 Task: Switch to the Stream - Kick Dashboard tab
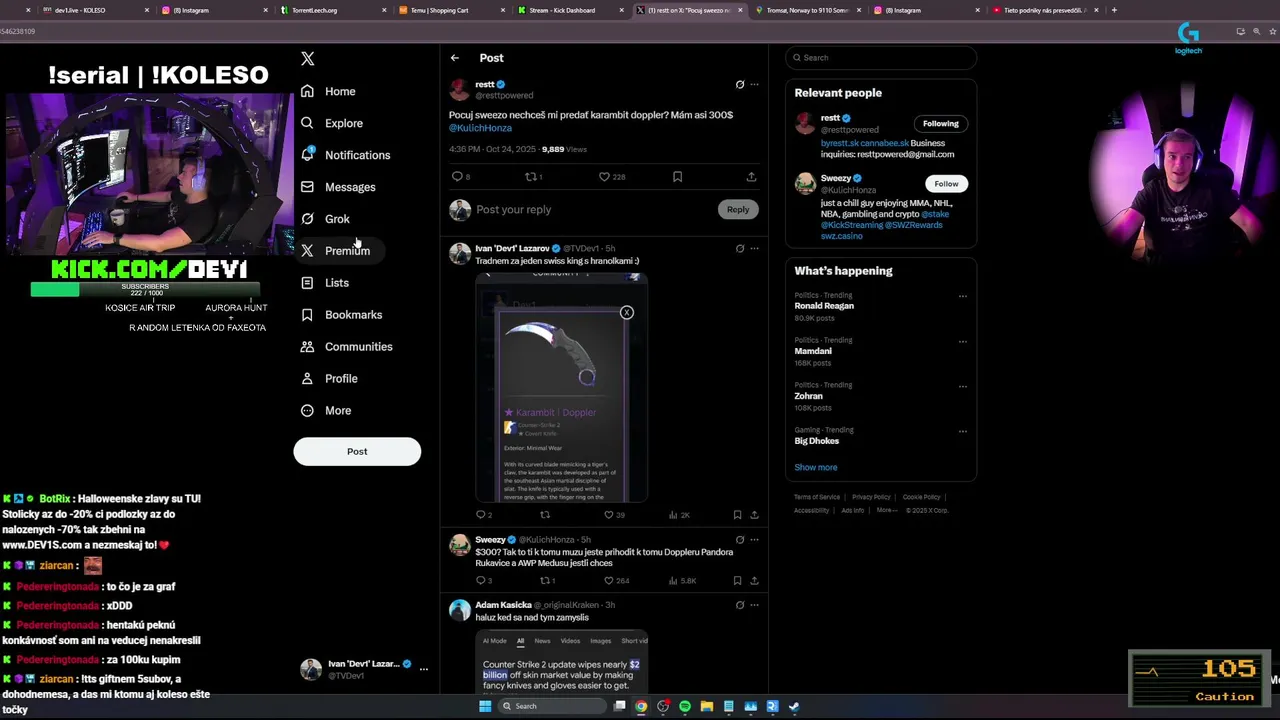coord(570,10)
